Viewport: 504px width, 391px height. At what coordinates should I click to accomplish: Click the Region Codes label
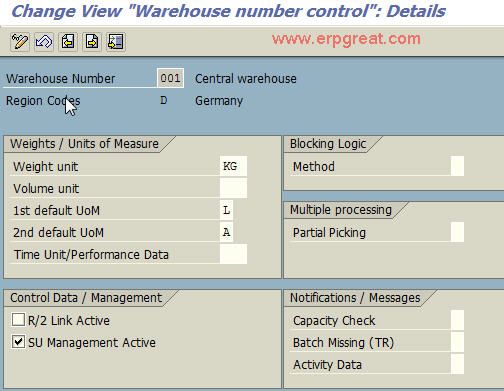point(43,101)
